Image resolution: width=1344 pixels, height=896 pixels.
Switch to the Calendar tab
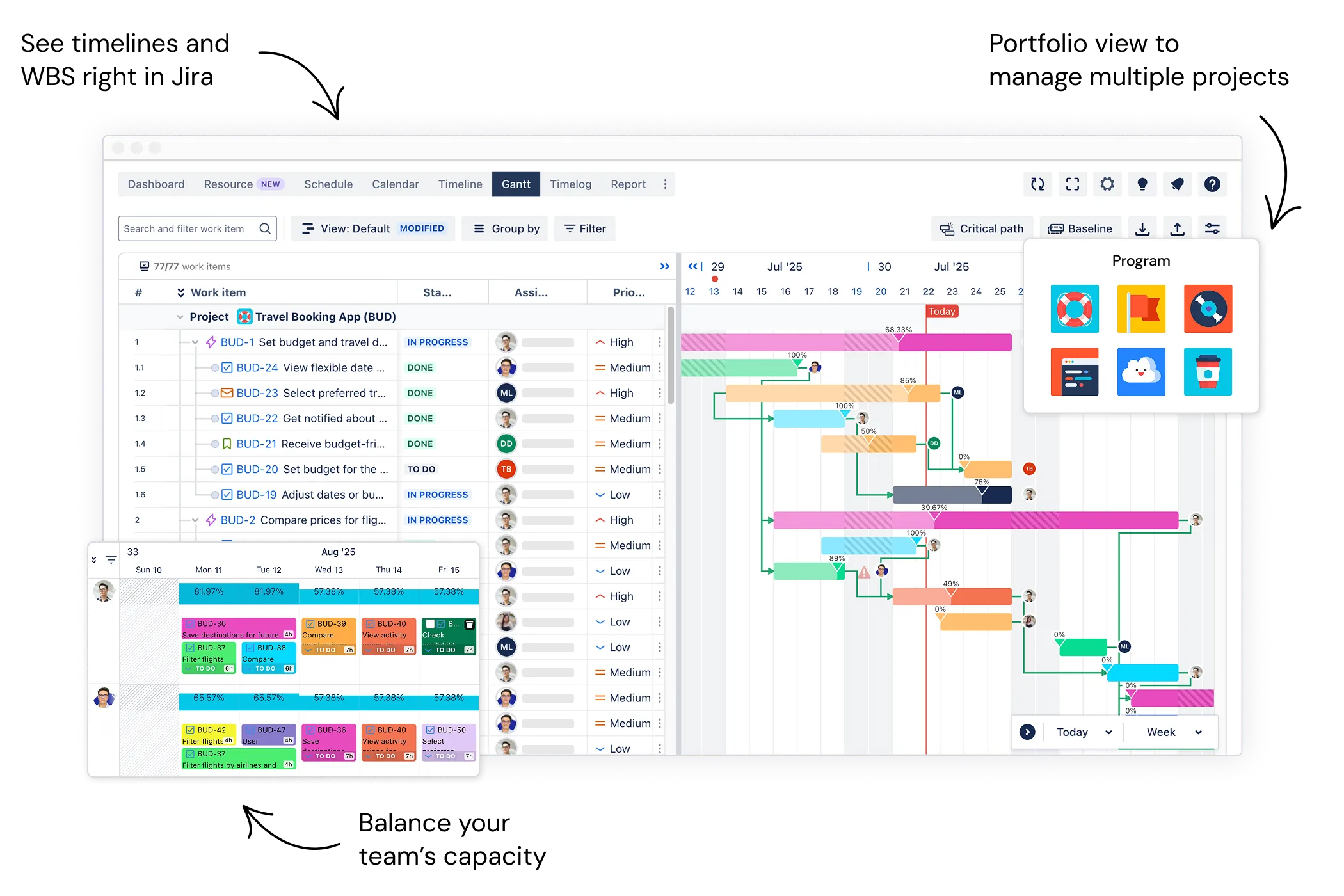click(x=396, y=184)
